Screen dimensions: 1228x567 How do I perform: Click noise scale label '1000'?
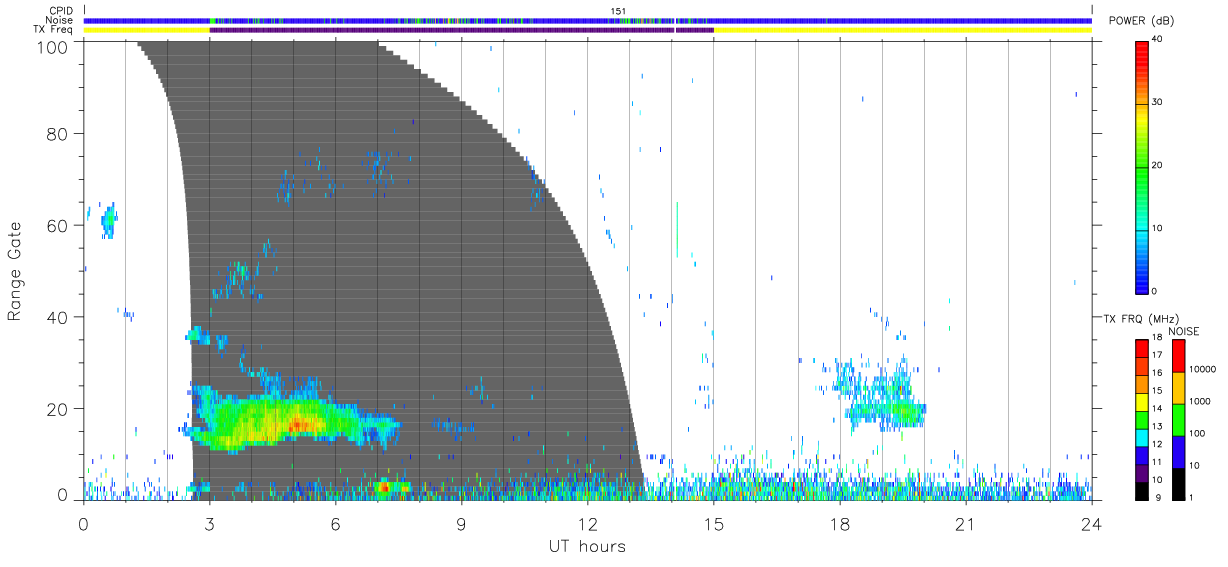(x=1201, y=401)
